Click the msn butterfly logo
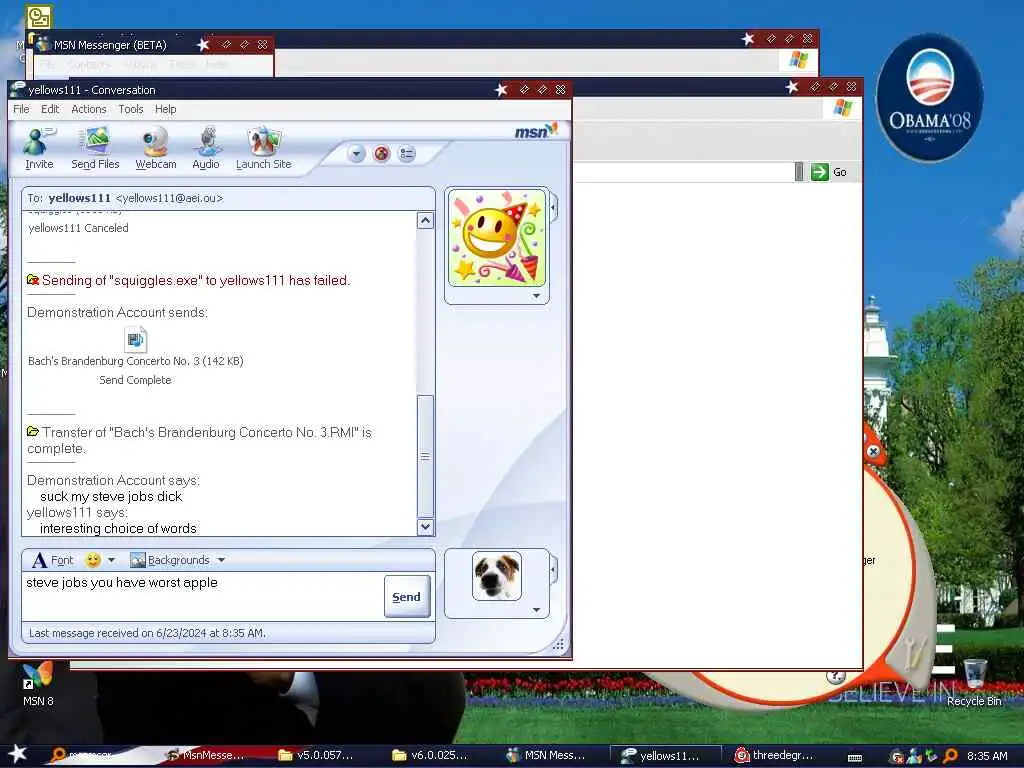The image size is (1024, 768). click(x=536, y=131)
